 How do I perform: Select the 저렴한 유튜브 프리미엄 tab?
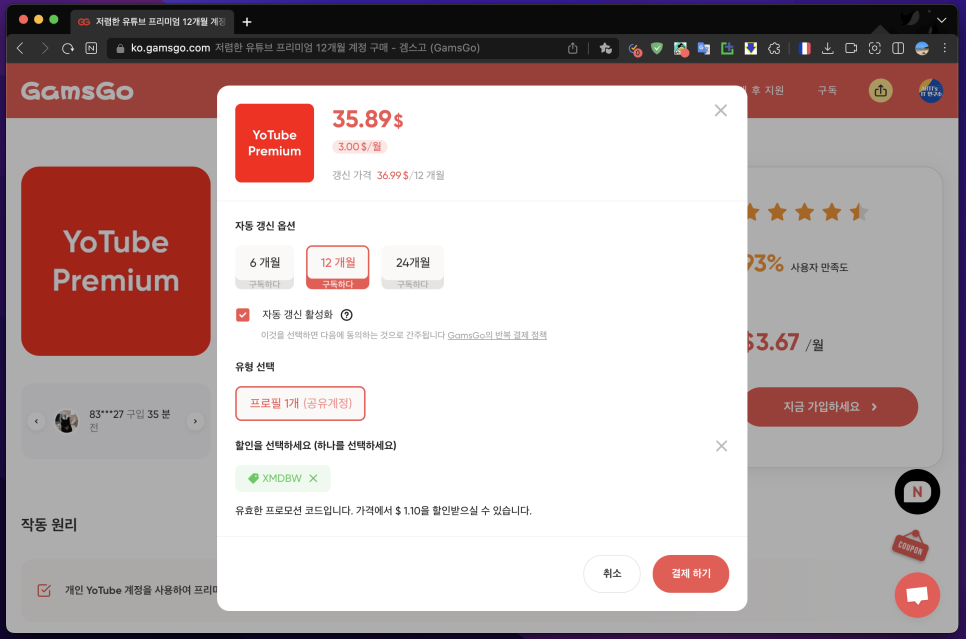coord(152,22)
